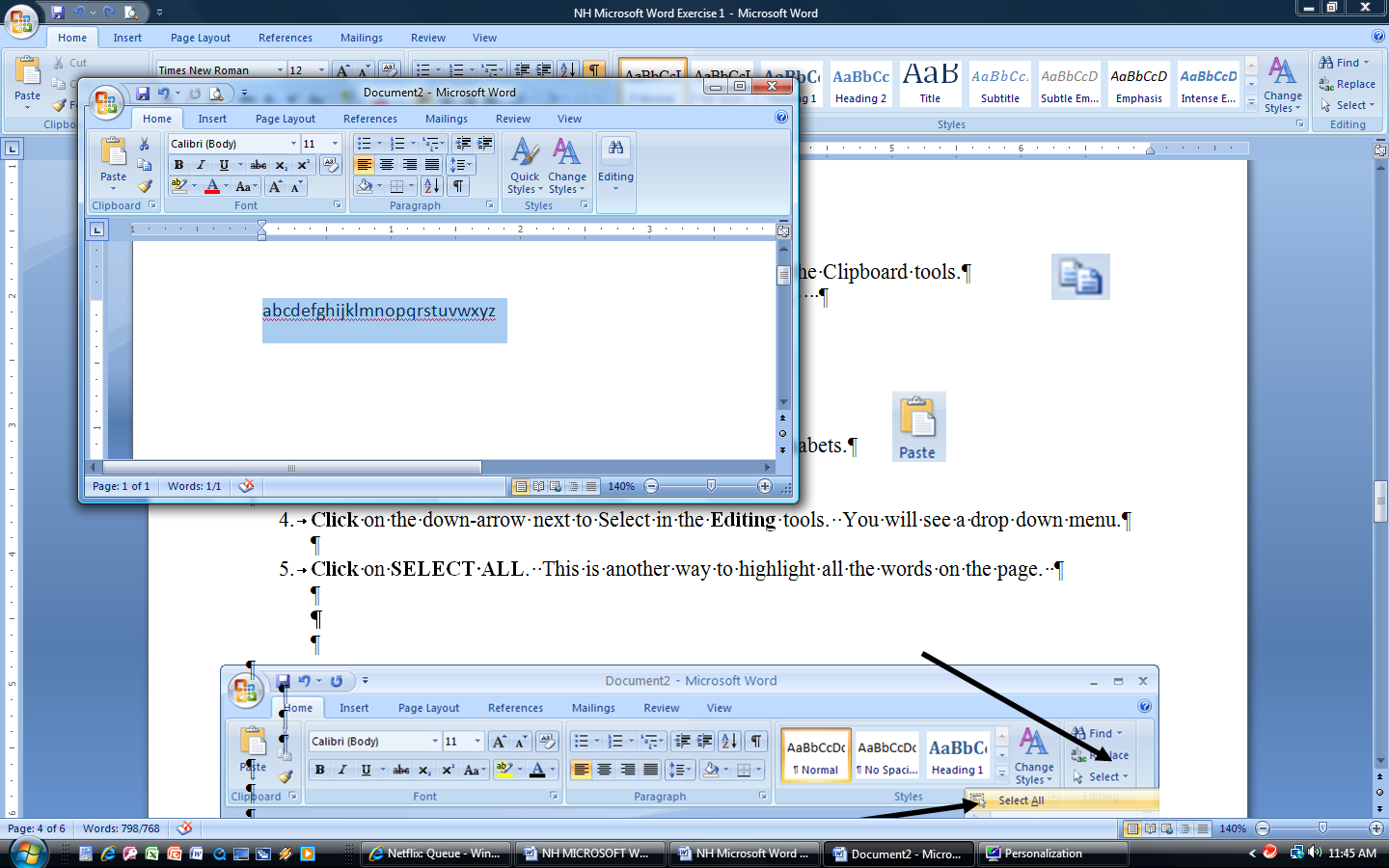Click Format Painter brush in Document2 ribbon
The height and width of the screenshot is (868, 1389).
pyautogui.click(x=145, y=186)
